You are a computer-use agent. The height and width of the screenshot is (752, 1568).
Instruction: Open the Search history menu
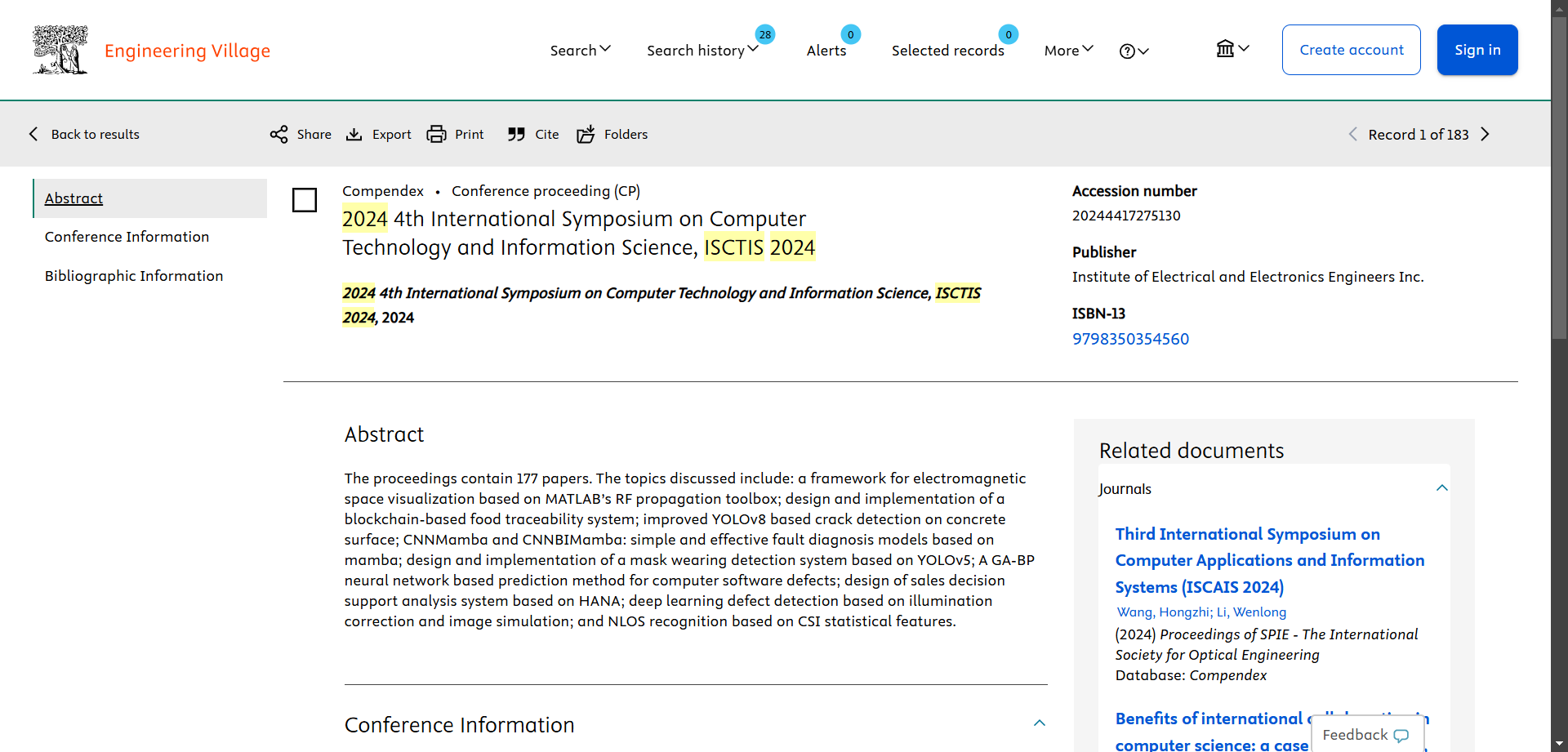coord(702,51)
